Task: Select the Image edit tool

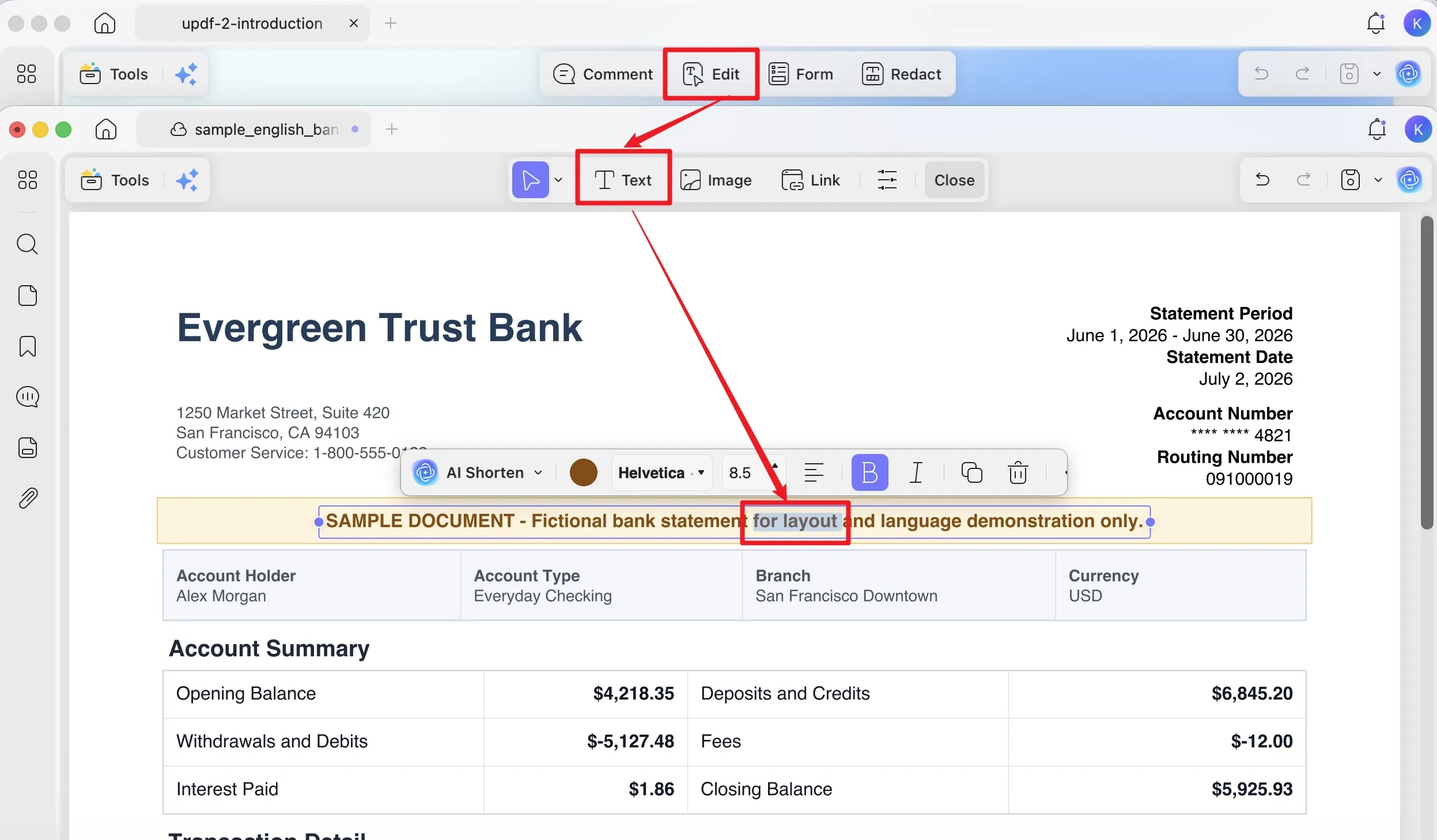Action: [716, 180]
